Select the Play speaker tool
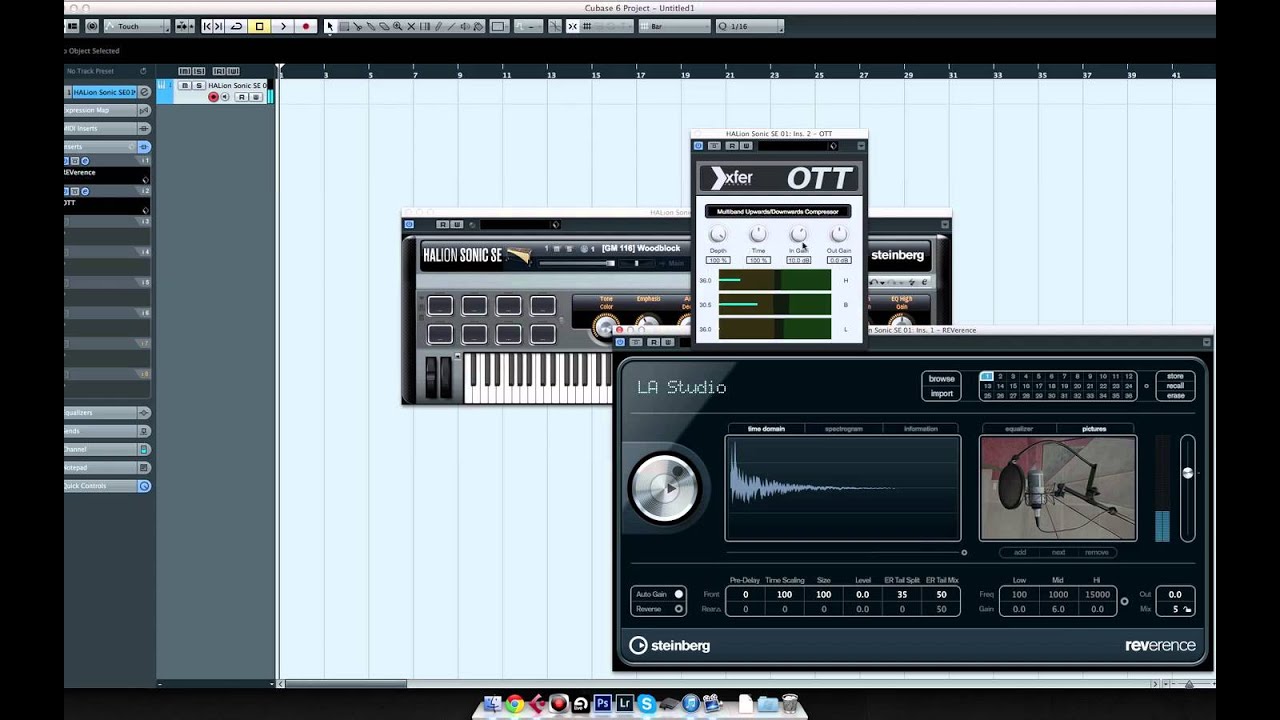The width and height of the screenshot is (1280, 720). tap(465, 26)
